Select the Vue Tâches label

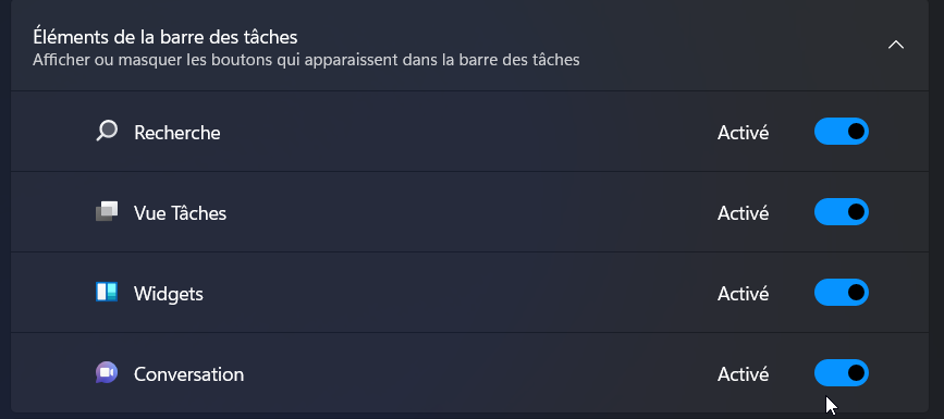click(180, 213)
